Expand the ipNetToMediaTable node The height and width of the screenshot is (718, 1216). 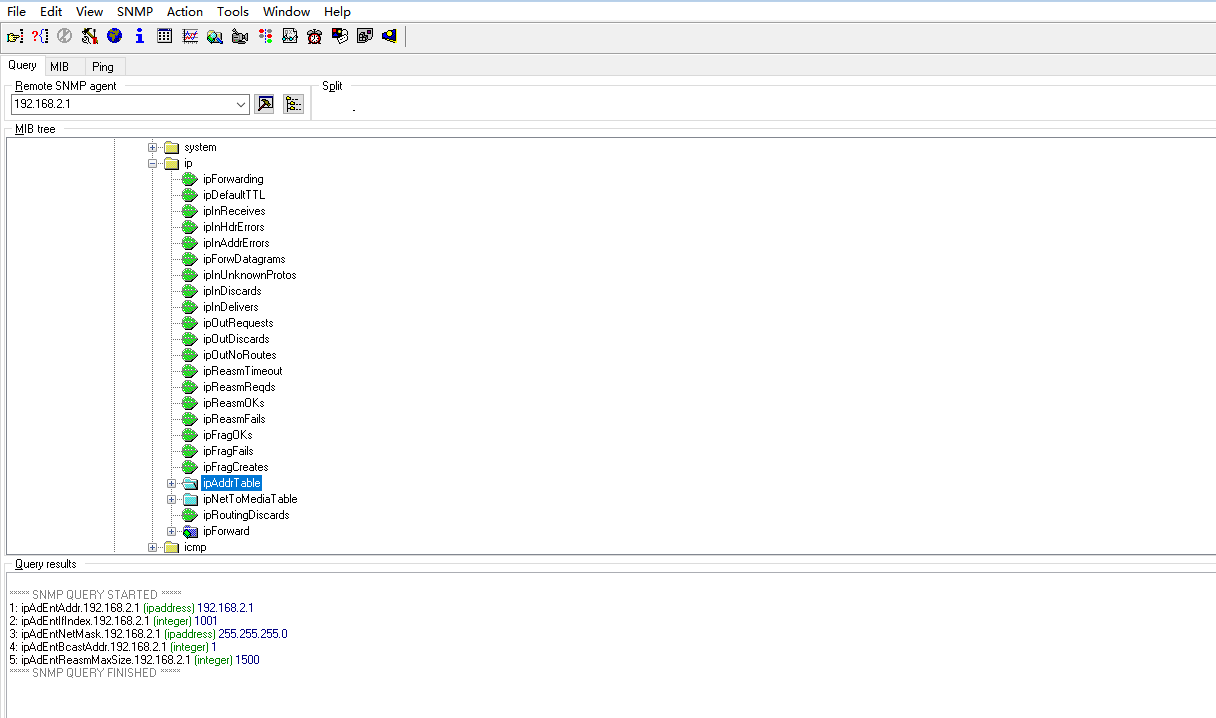click(x=172, y=499)
